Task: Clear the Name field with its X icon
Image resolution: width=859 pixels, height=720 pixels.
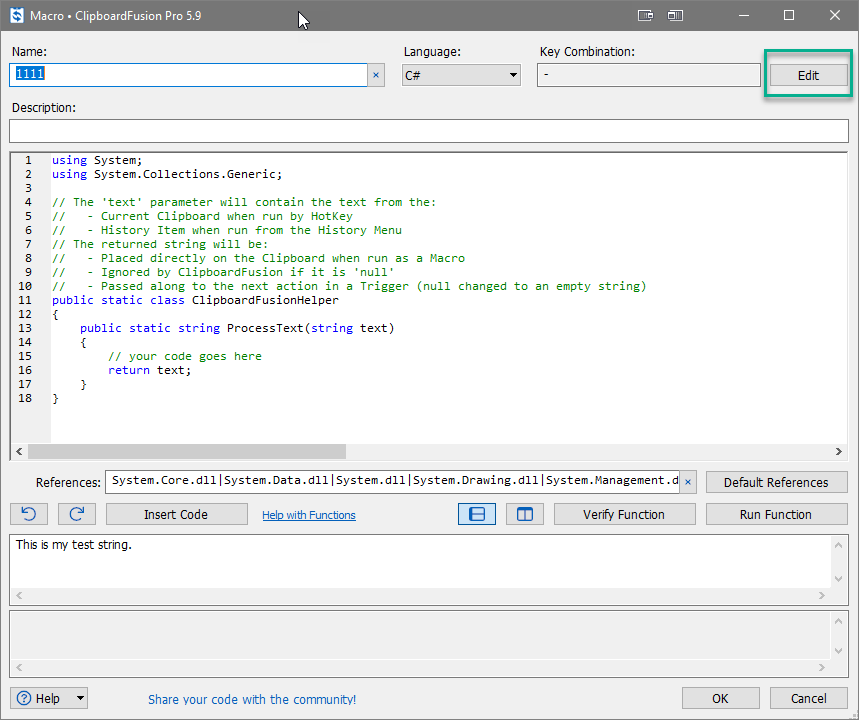Action: click(376, 75)
